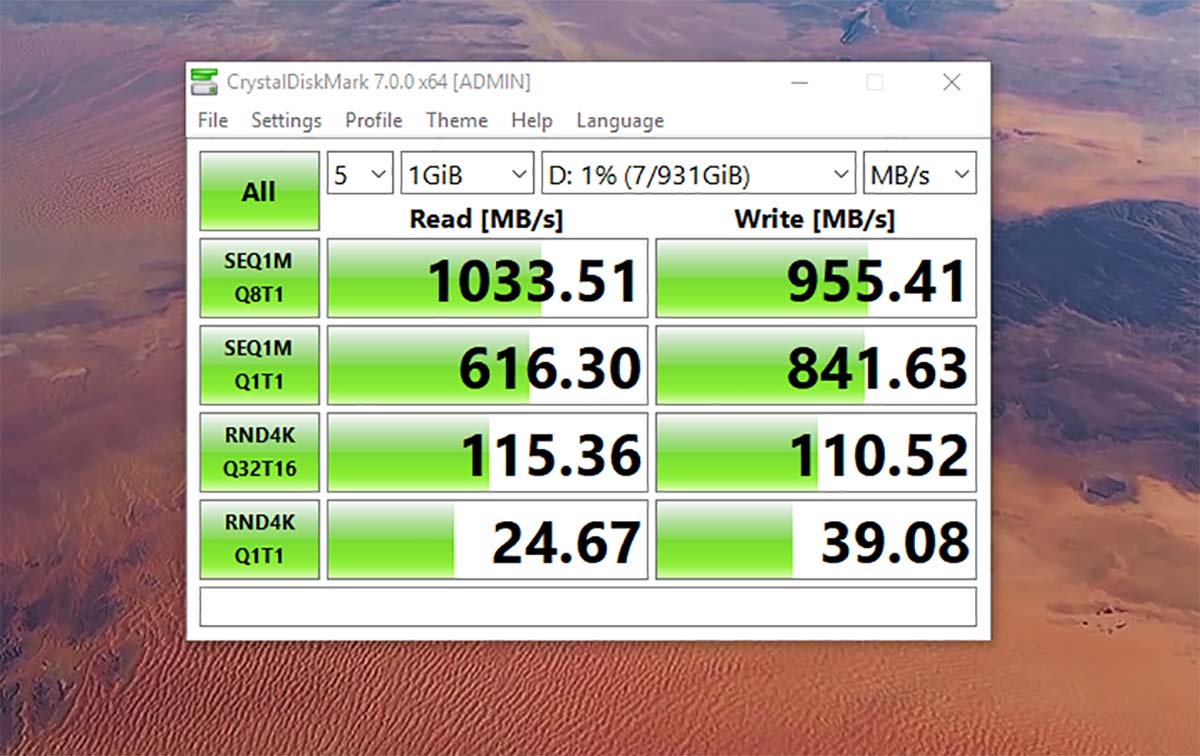Expand the 1GiB test size dropdown
The width and height of the screenshot is (1200, 756).
pyautogui.click(x=466, y=176)
